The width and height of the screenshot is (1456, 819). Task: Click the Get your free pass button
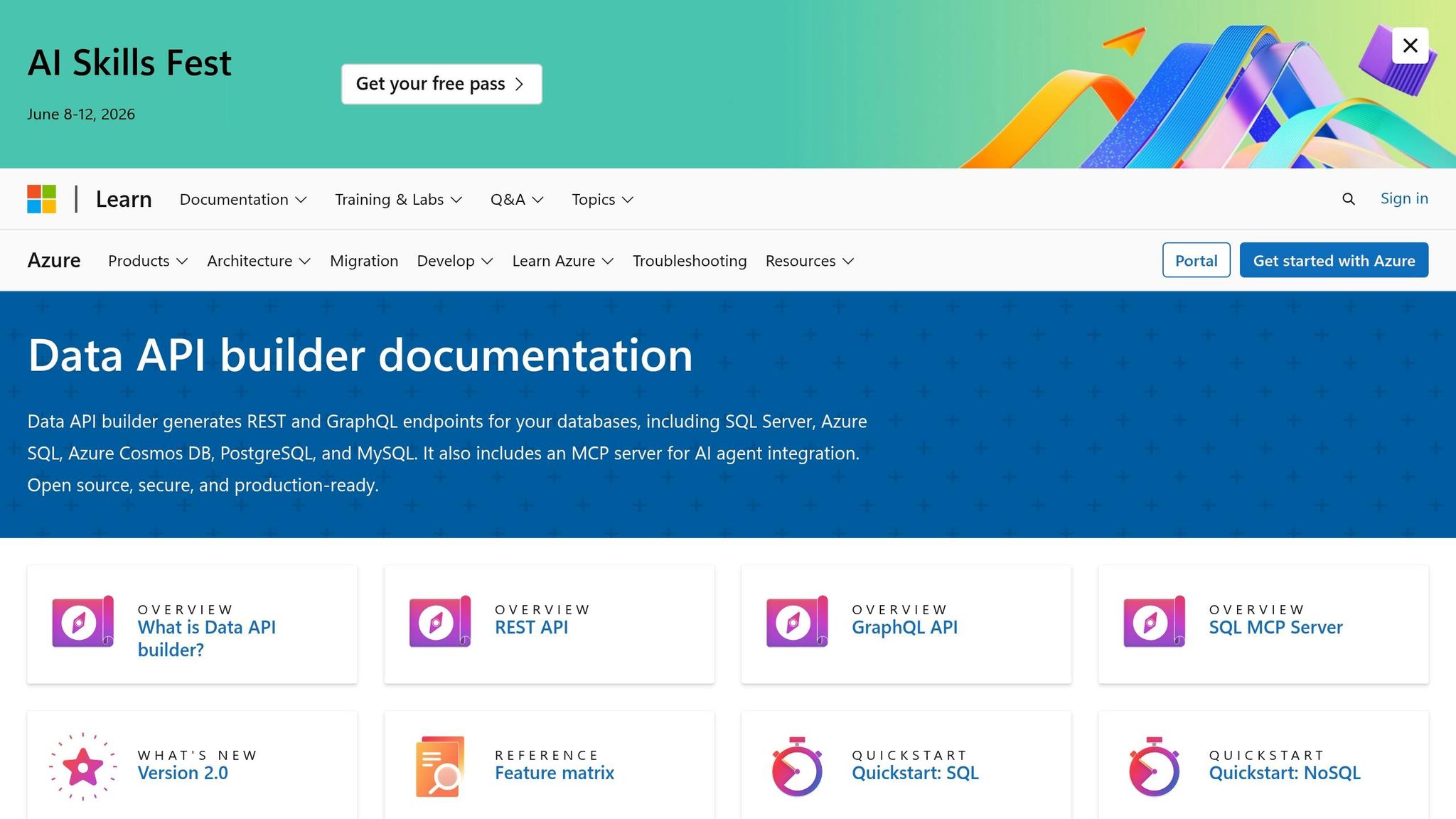click(441, 84)
